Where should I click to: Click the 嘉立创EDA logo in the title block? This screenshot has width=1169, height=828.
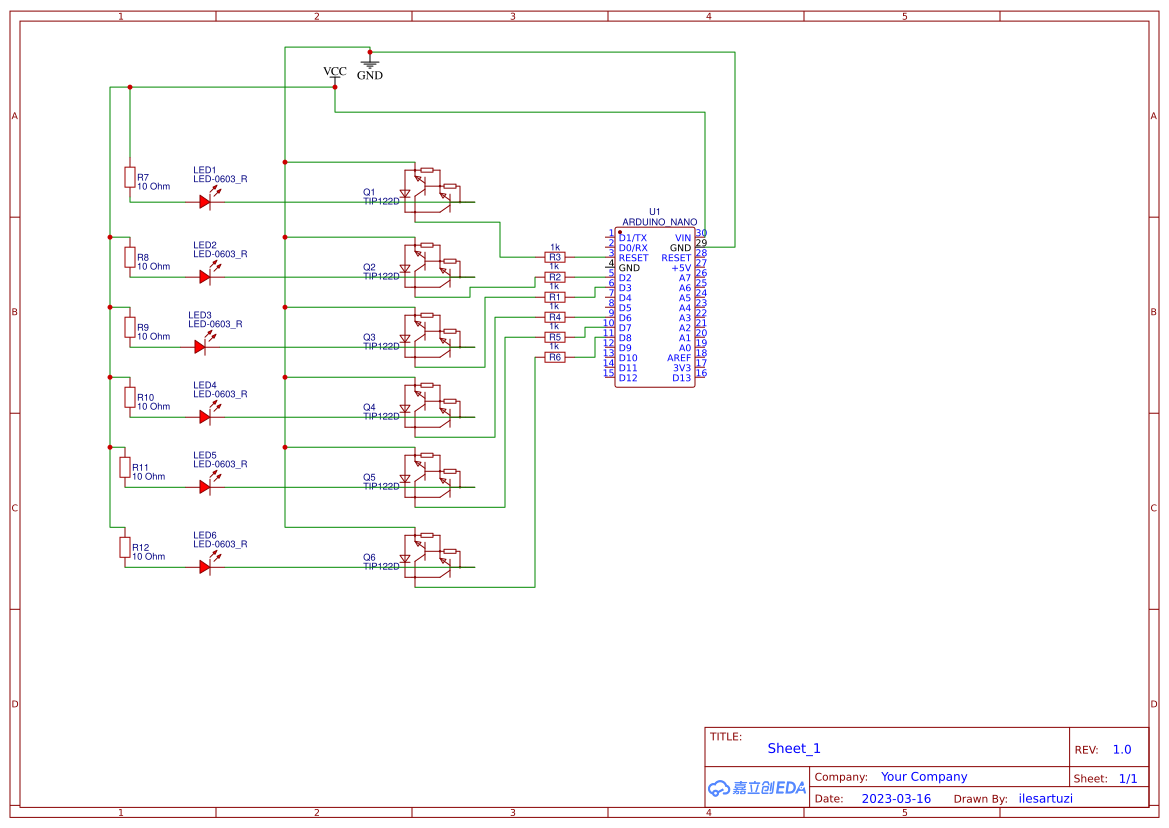click(757, 788)
